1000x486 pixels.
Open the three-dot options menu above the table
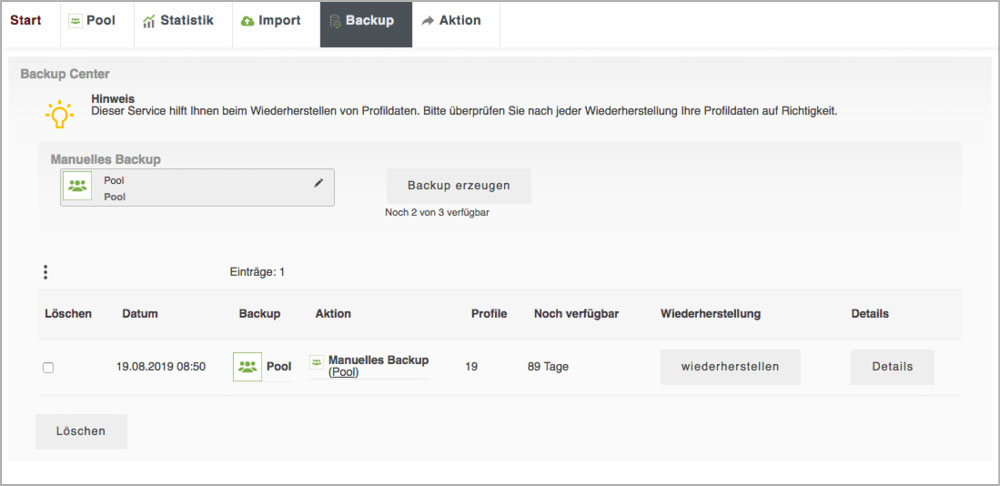tap(45, 272)
